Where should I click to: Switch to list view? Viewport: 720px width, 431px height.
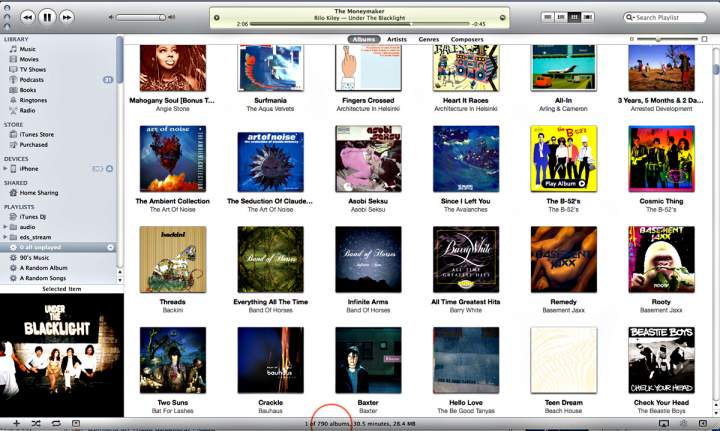click(x=547, y=17)
